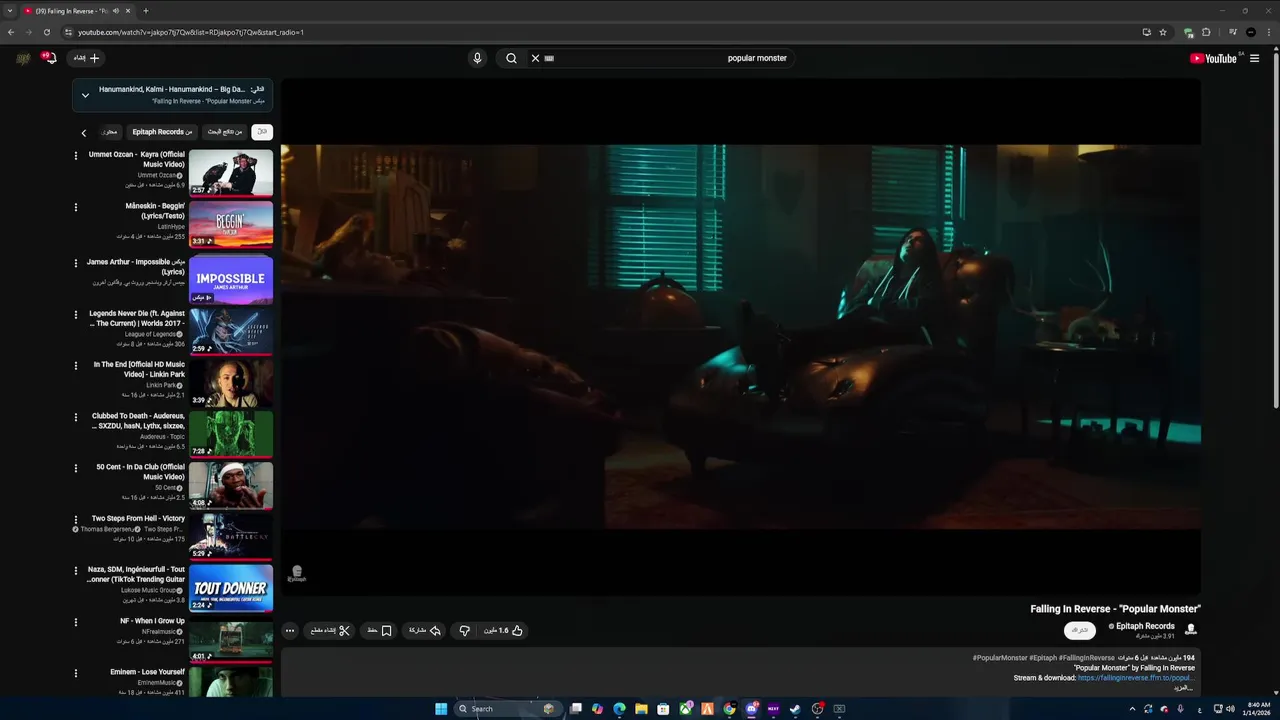Screen dimensions: 1280x720
Task: Open the on-screen keyboard icon in search
Action: click(549, 58)
